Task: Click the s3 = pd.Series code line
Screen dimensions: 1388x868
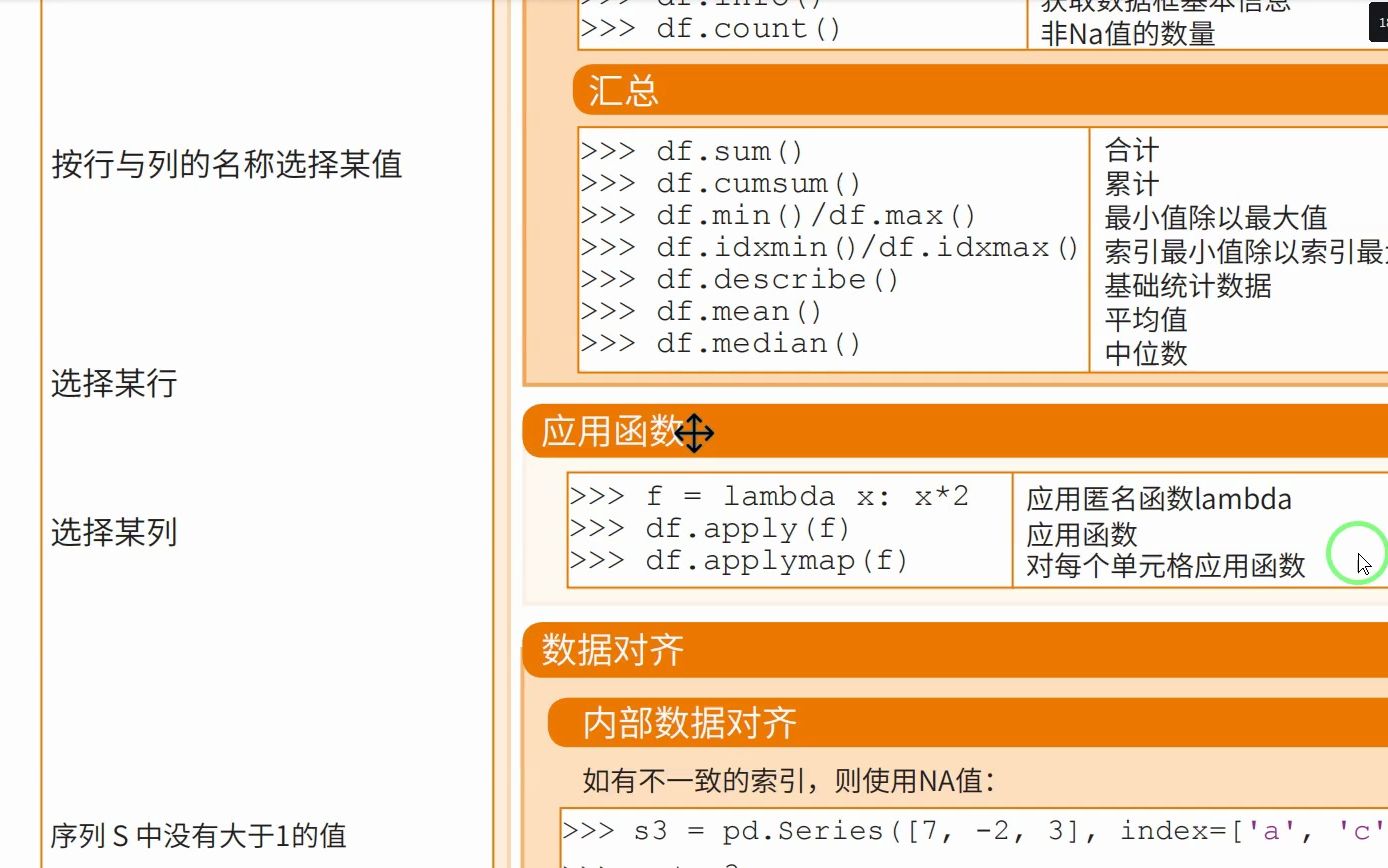Action: point(974,831)
